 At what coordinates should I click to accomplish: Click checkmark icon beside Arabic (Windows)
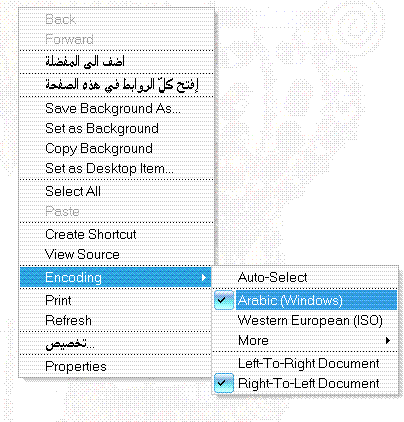click(223, 300)
